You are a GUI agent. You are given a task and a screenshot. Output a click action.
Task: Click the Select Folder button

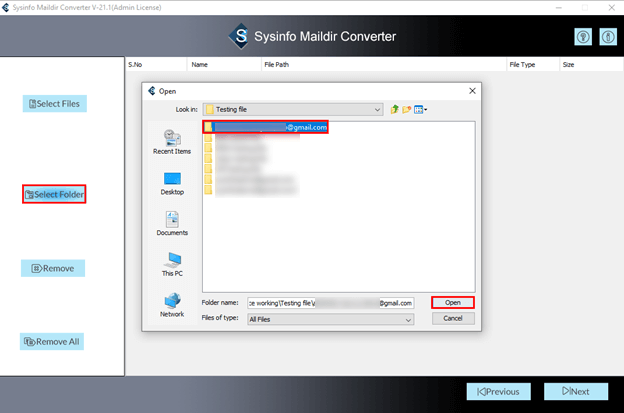click(54, 194)
